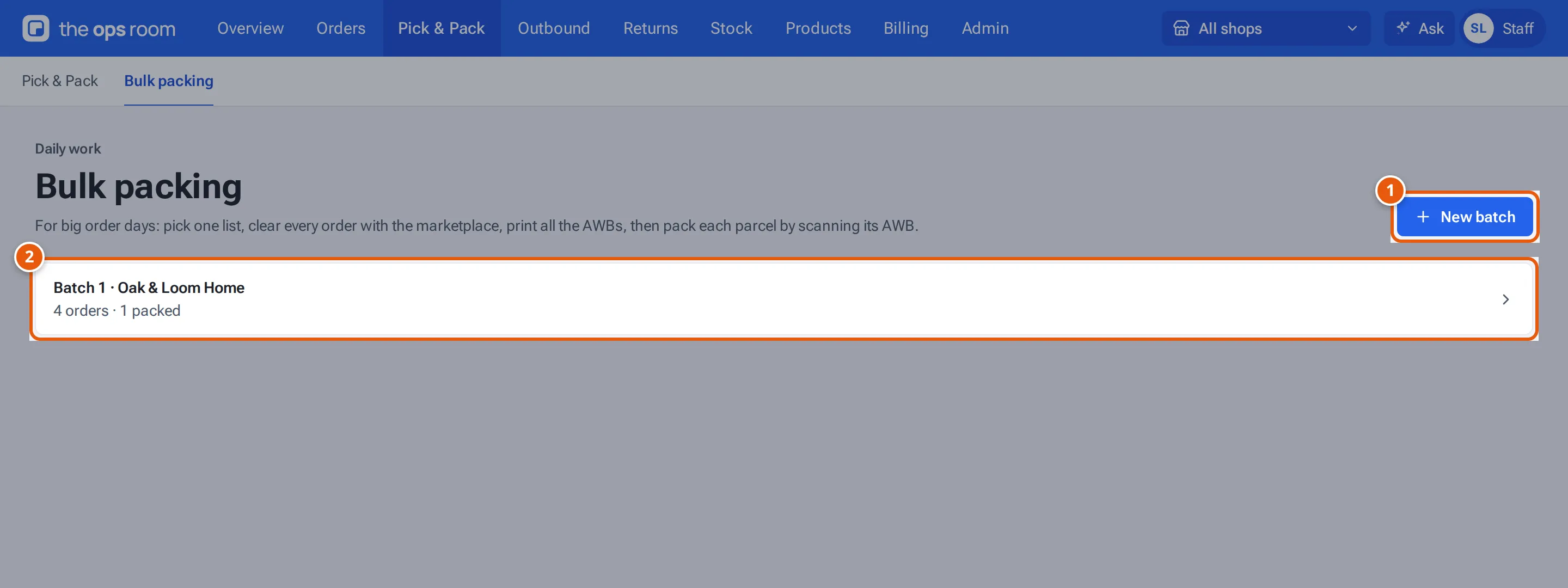The width and height of the screenshot is (1568, 588).
Task: Click the SL user avatar
Action: click(1479, 28)
